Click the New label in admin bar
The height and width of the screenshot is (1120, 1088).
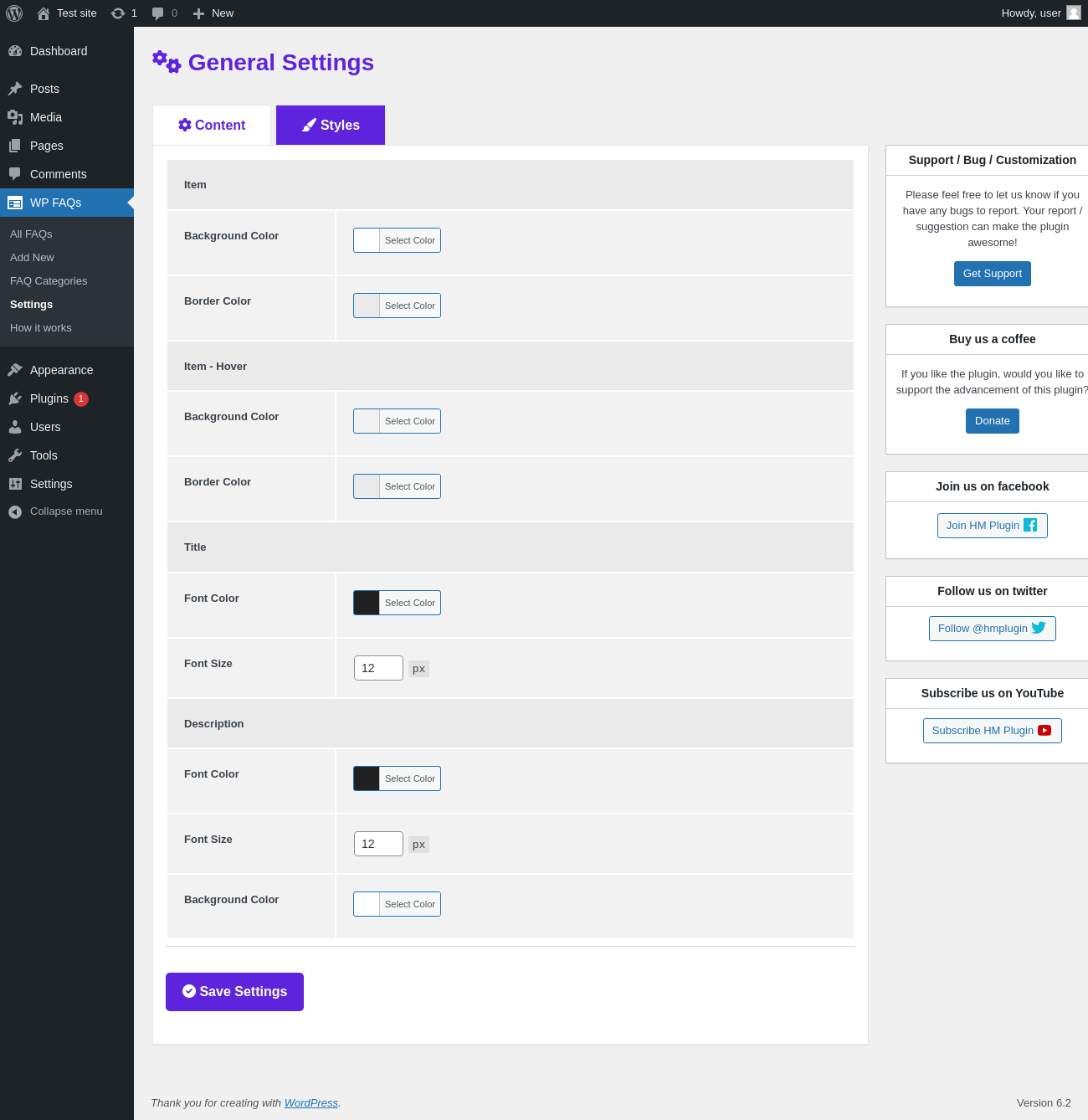[x=223, y=13]
